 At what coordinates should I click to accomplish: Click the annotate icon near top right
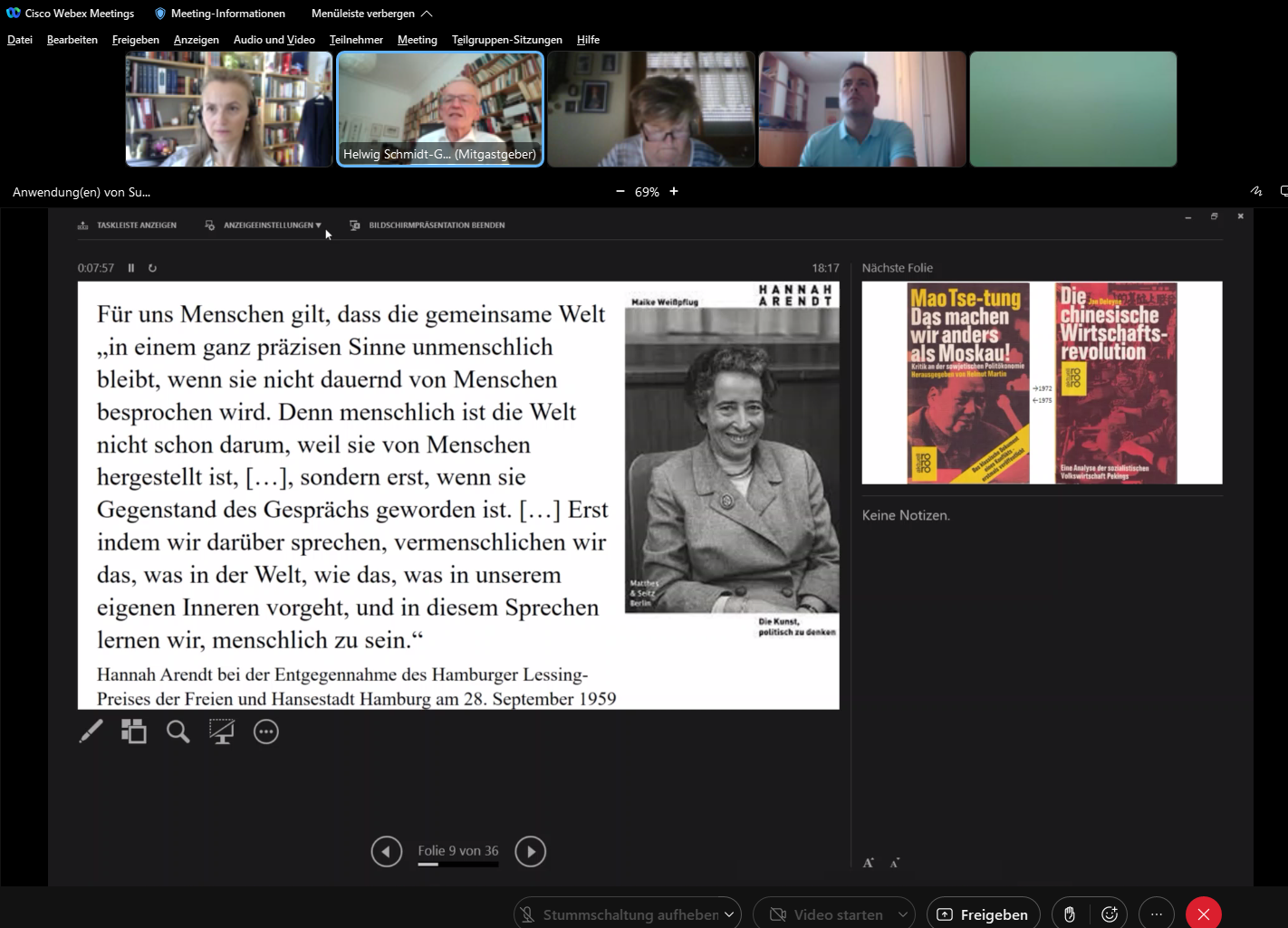click(x=1256, y=191)
